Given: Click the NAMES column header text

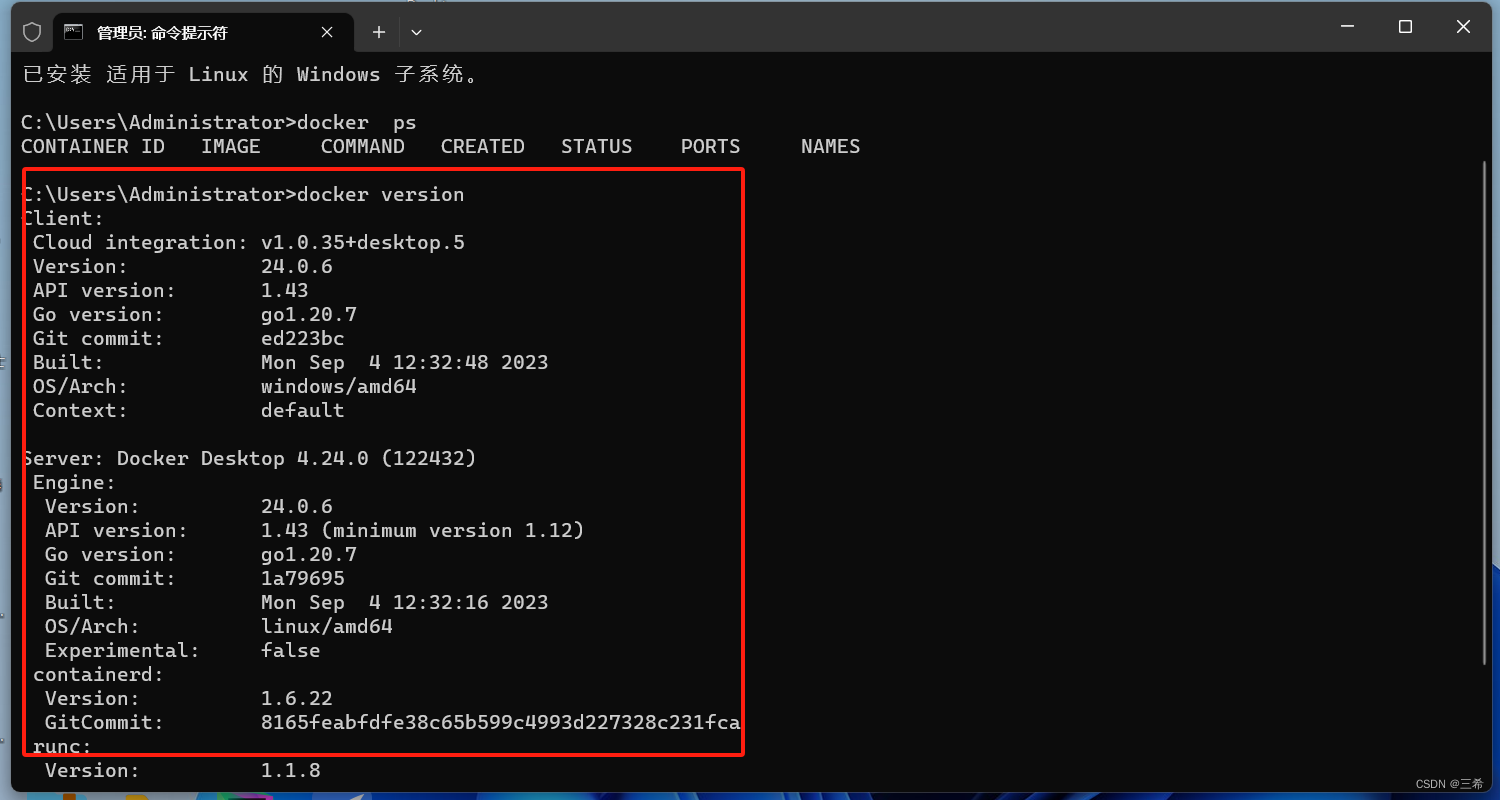Looking at the screenshot, I should [x=831, y=146].
